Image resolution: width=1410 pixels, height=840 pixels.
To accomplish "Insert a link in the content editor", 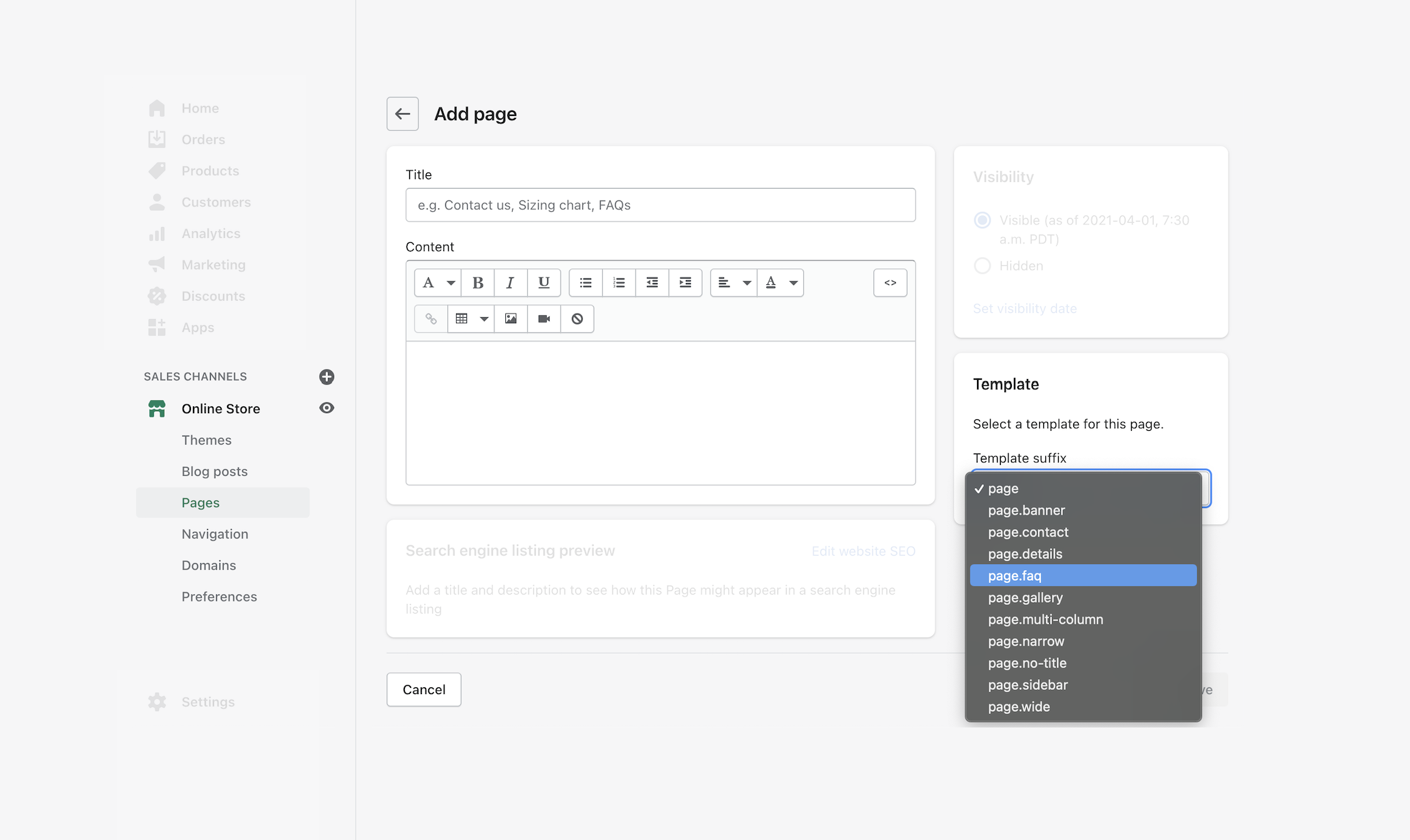I will (430, 318).
